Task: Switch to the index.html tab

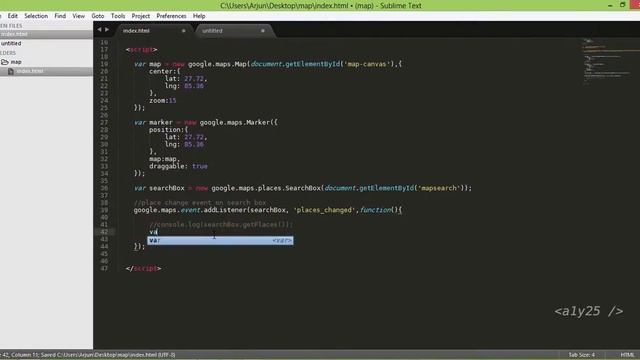Action: point(152,31)
